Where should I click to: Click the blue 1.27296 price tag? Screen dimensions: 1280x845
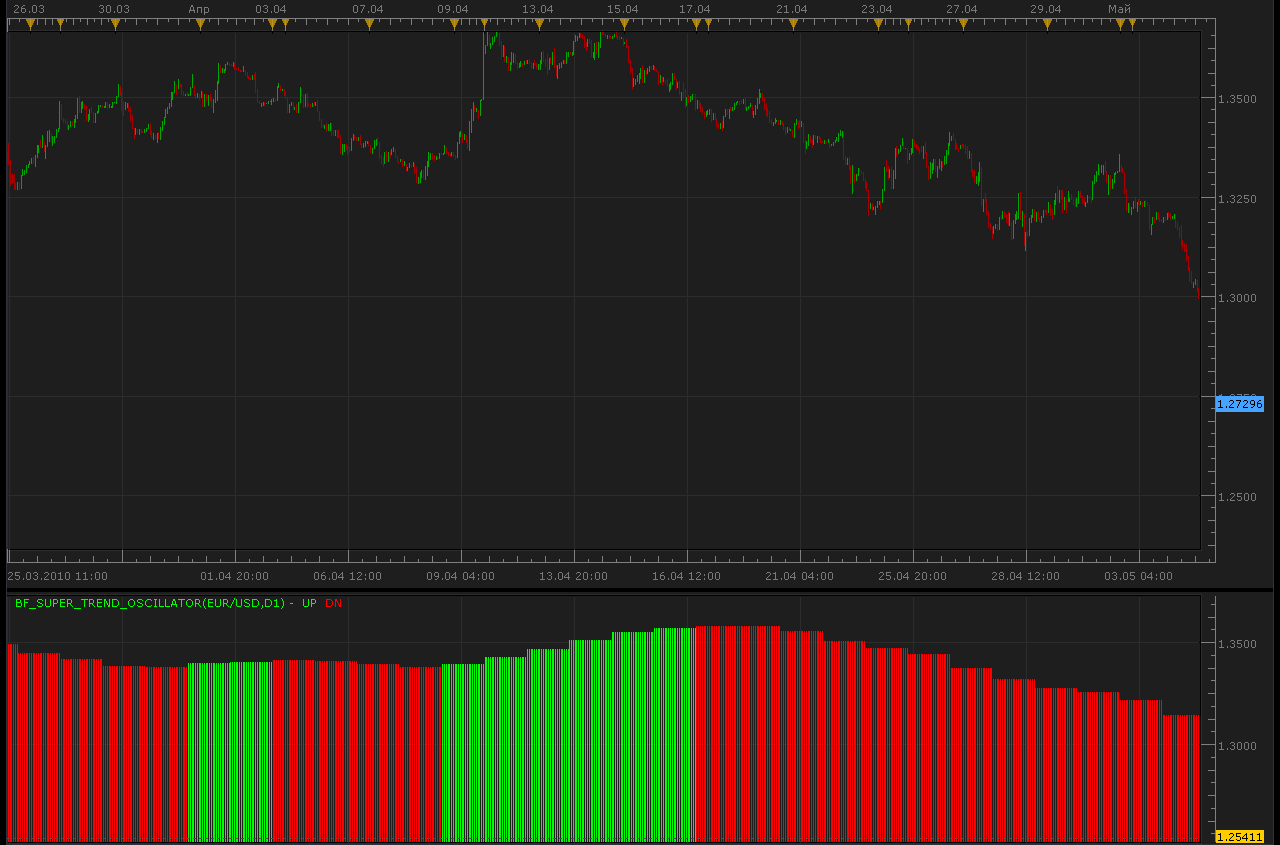1240,404
